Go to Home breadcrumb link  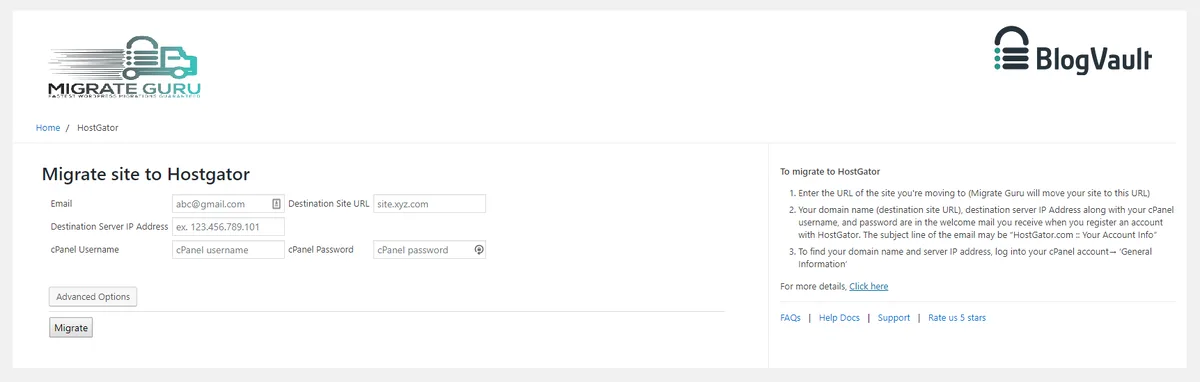[48, 128]
